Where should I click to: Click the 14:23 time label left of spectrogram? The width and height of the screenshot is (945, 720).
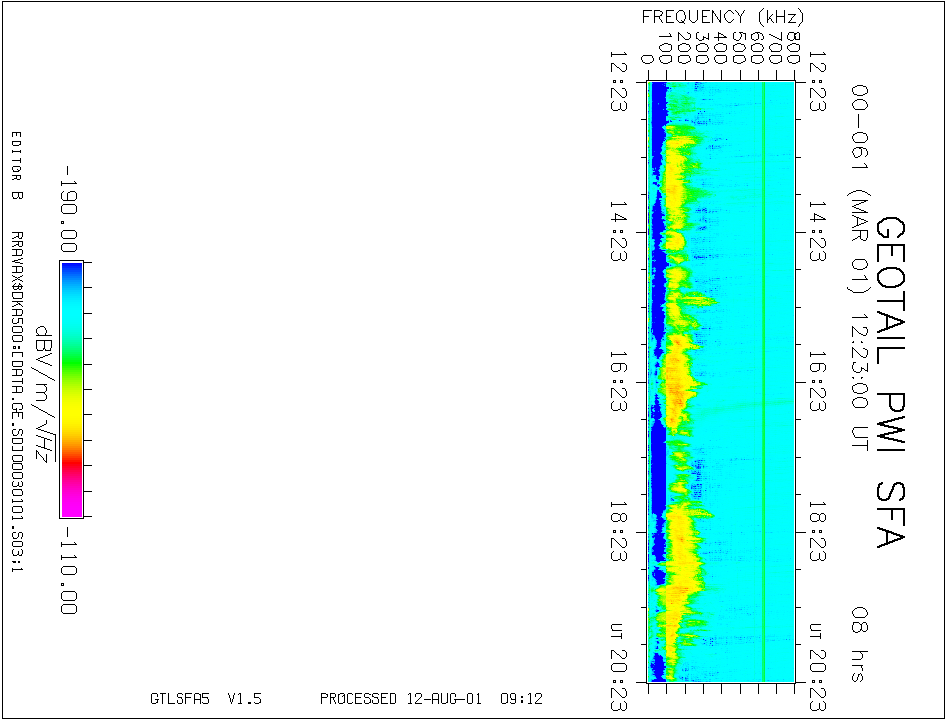[x=619, y=231]
